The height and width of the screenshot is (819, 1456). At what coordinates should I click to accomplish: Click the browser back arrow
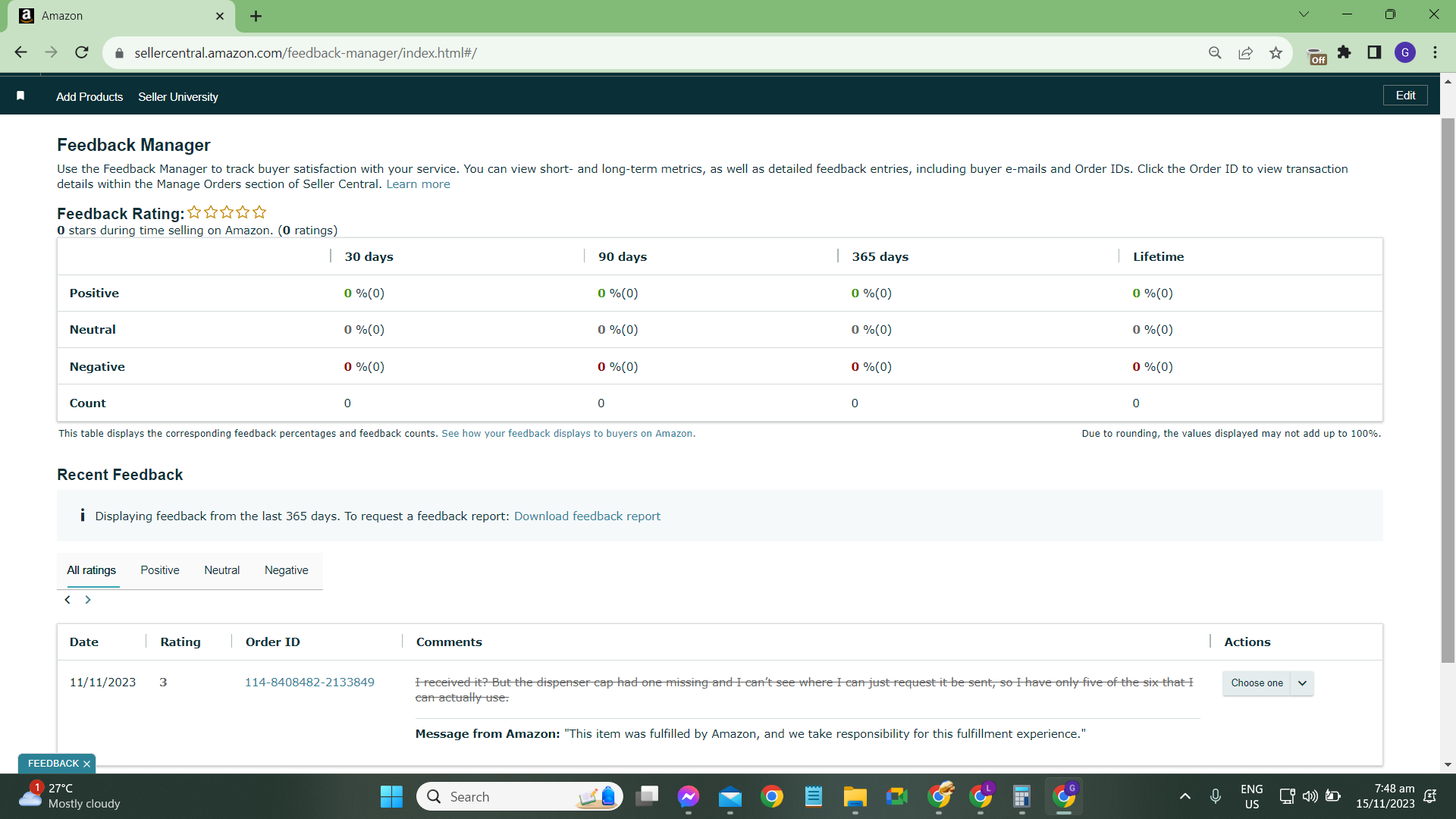pos(20,52)
